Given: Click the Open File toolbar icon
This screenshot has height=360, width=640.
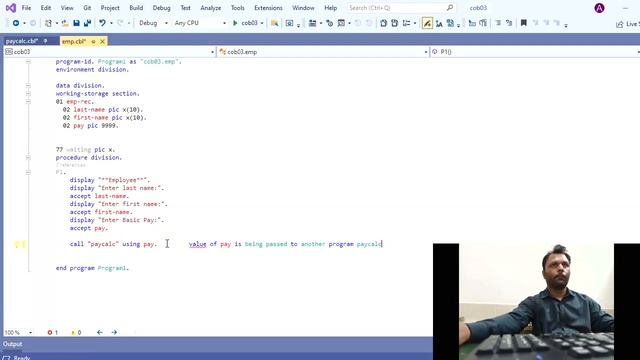Looking at the screenshot, I should click(65, 23).
